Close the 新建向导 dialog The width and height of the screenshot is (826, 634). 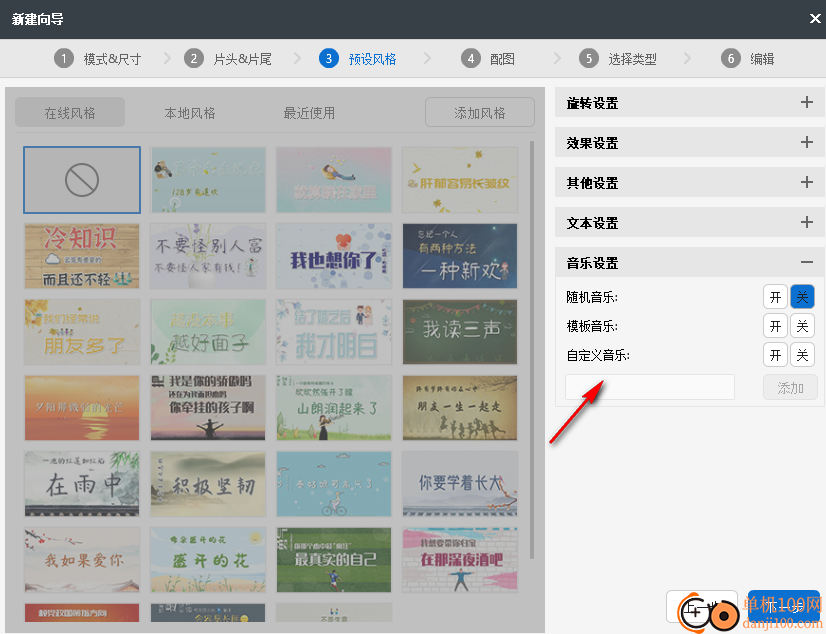[815, 19]
